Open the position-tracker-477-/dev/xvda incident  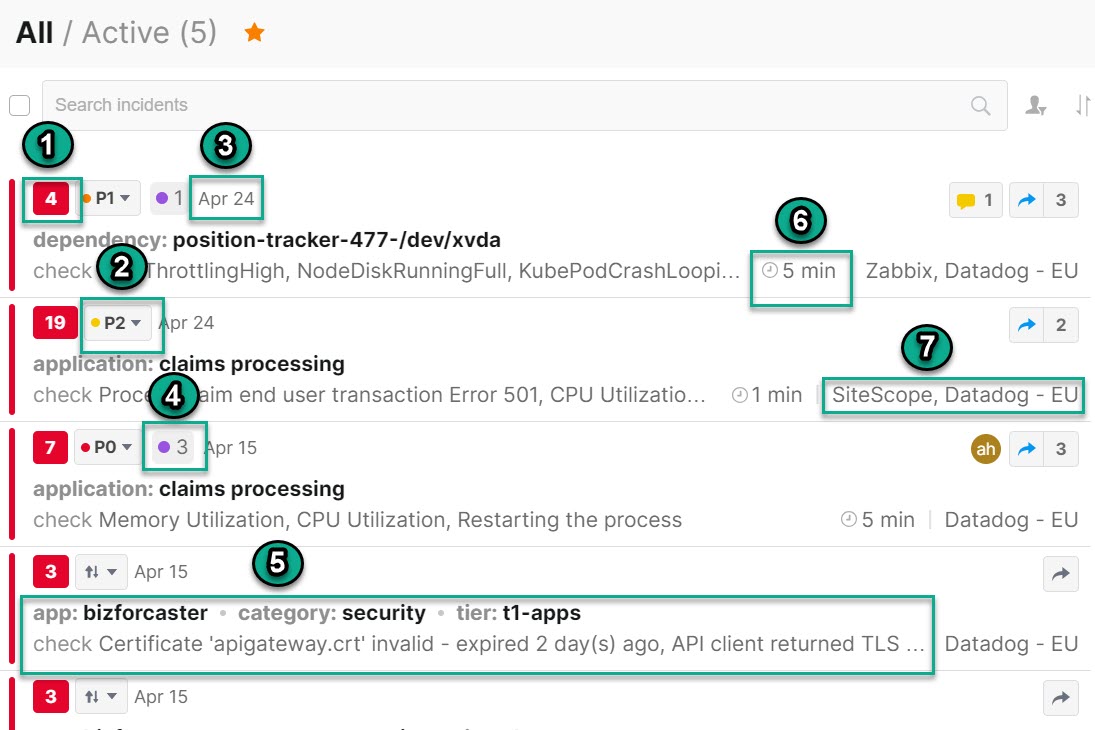coord(336,240)
